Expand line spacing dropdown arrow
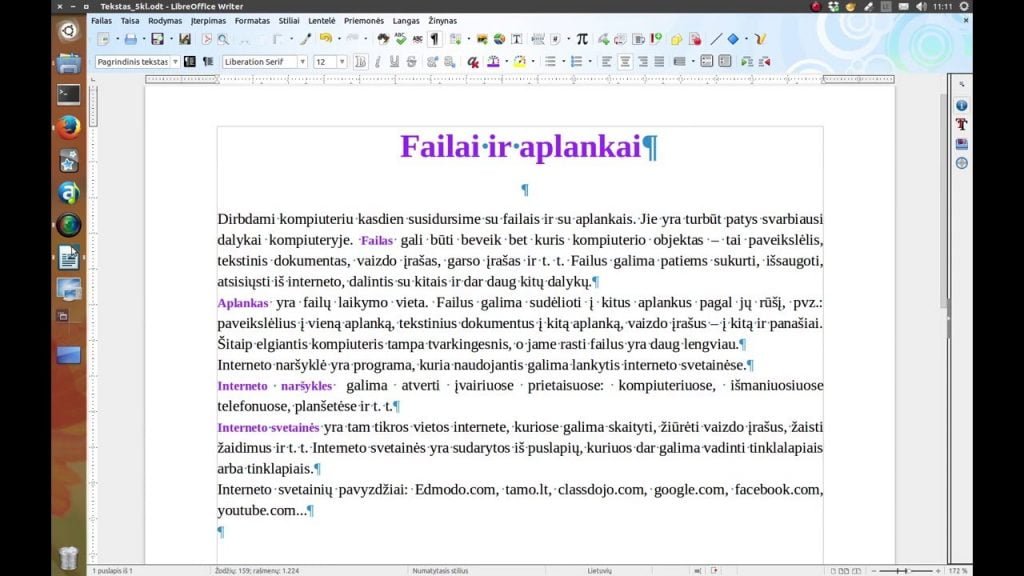This screenshot has width=1024, height=576. (693, 62)
